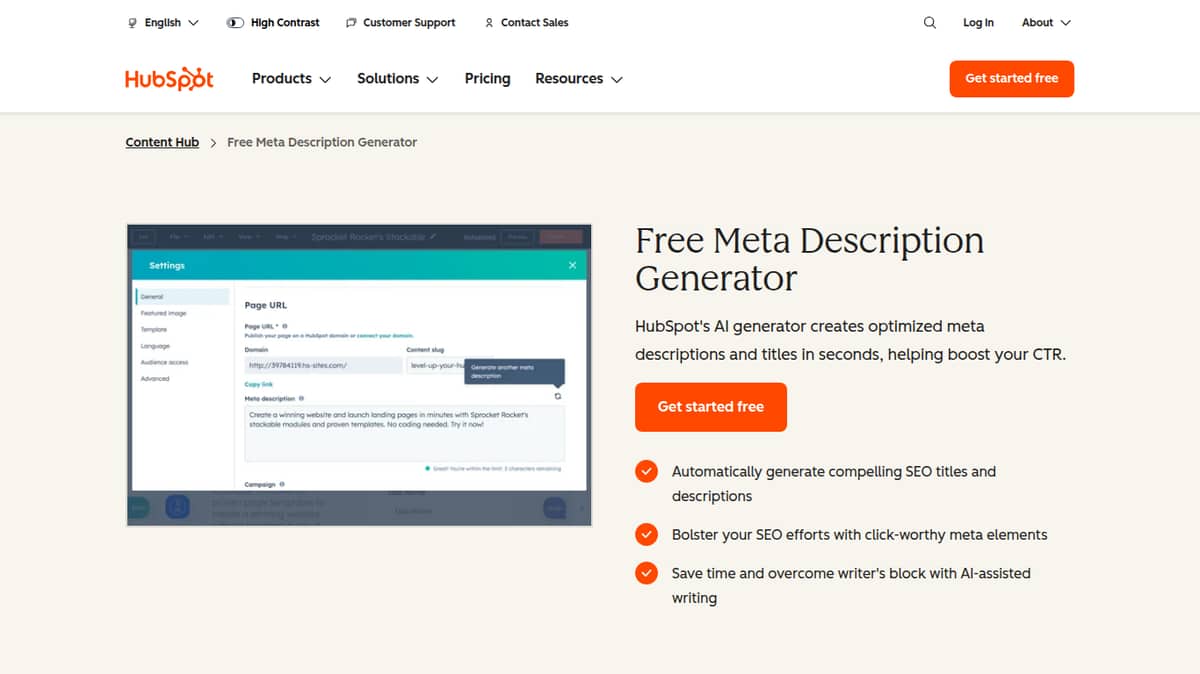This screenshot has width=1200, height=674.
Task: Open the Pricing menu item
Action: tap(487, 78)
